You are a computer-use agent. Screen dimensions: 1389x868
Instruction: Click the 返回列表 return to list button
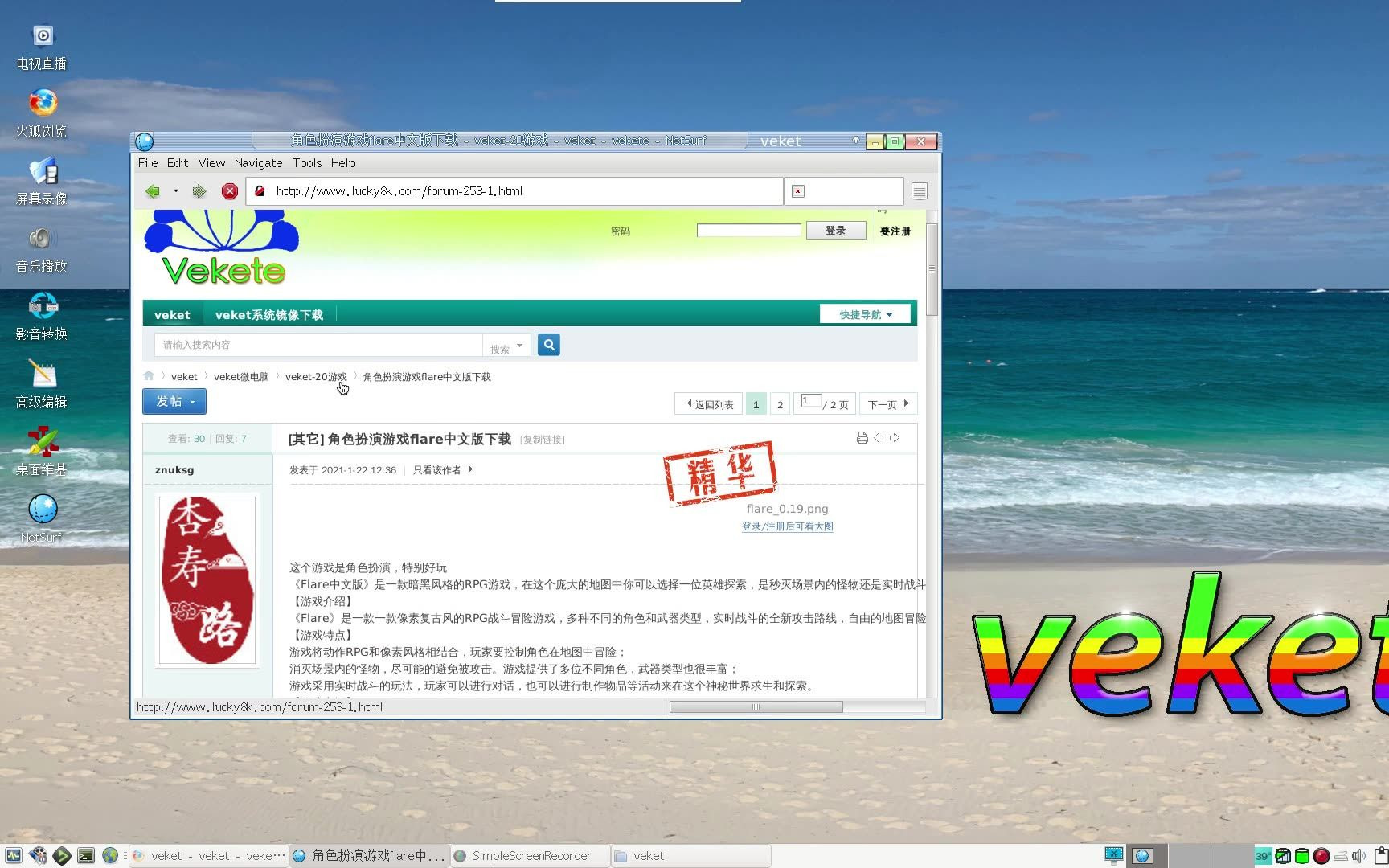(x=708, y=404)
